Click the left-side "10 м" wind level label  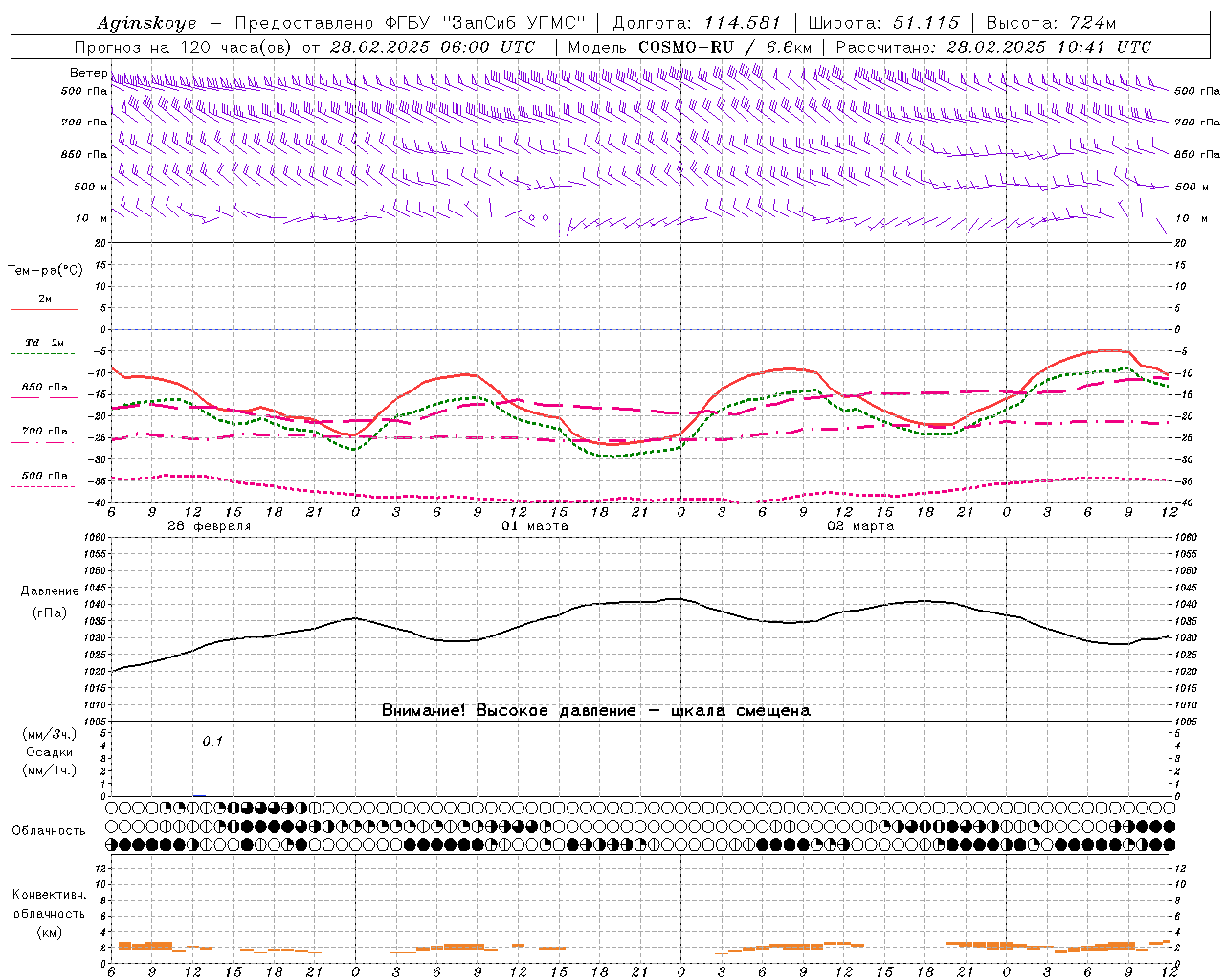point(91,218)
